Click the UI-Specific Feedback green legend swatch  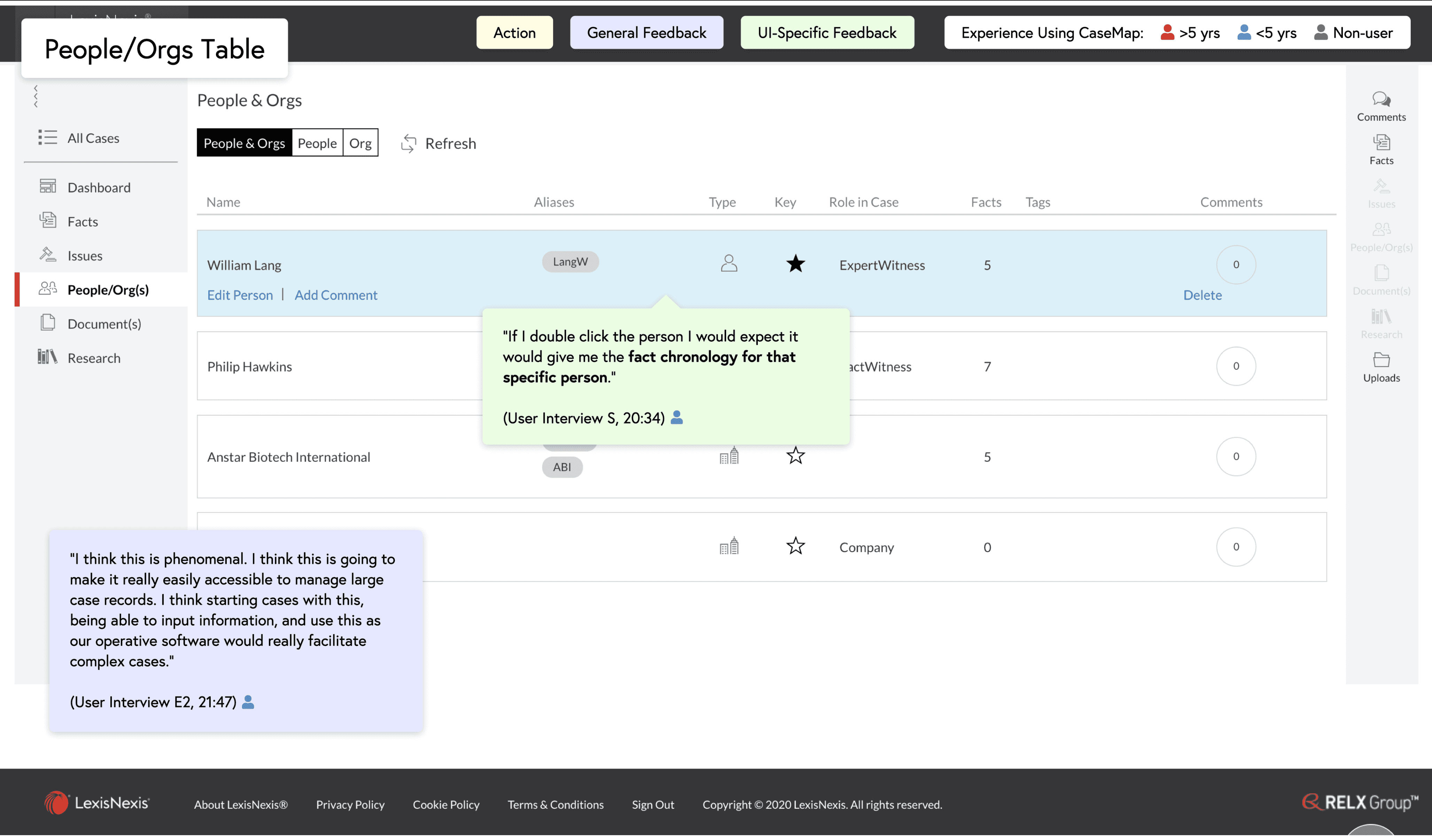pyautogui.click(x=827, y=33)
